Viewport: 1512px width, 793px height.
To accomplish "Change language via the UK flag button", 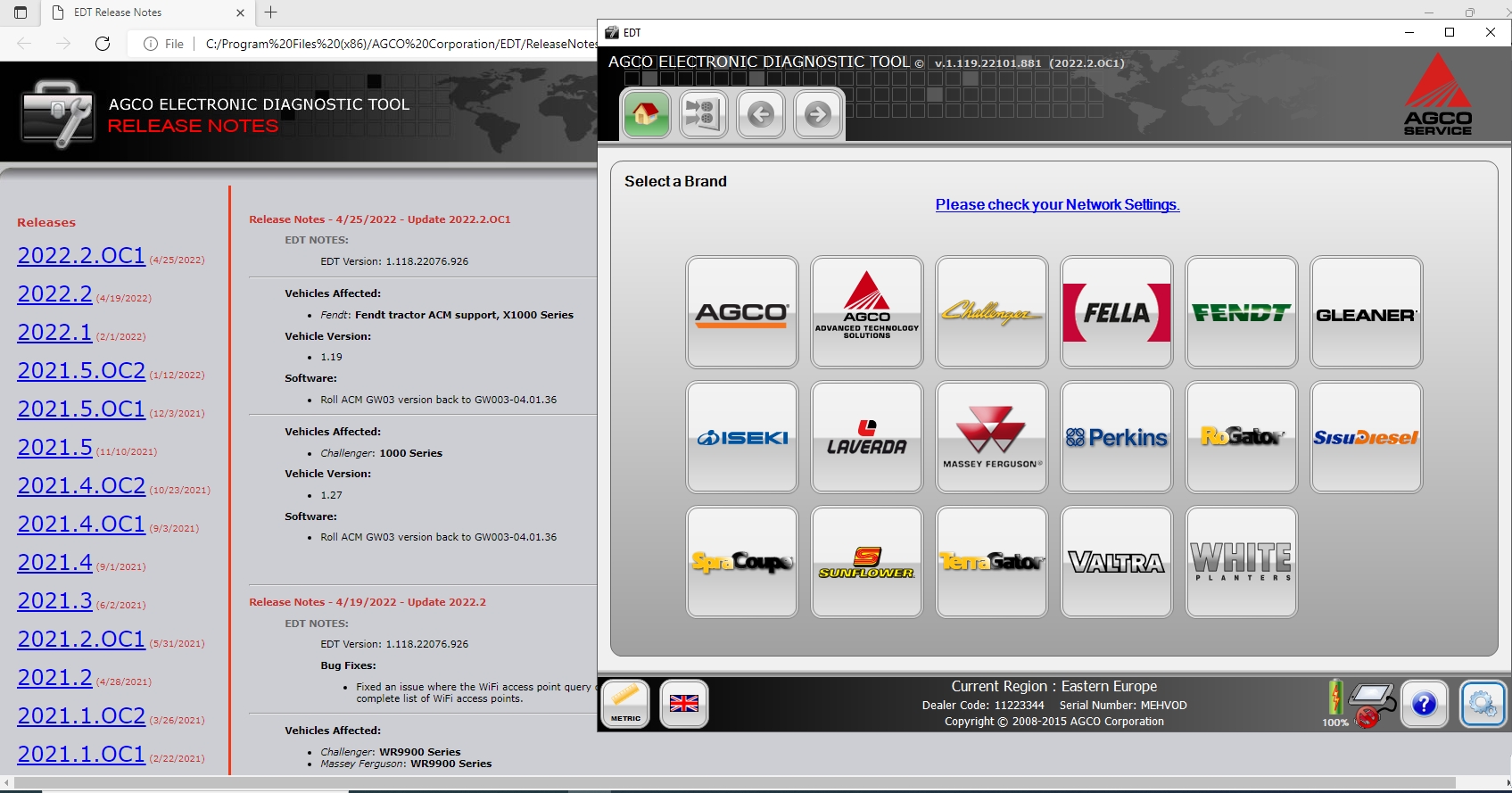I will (684, 704).
